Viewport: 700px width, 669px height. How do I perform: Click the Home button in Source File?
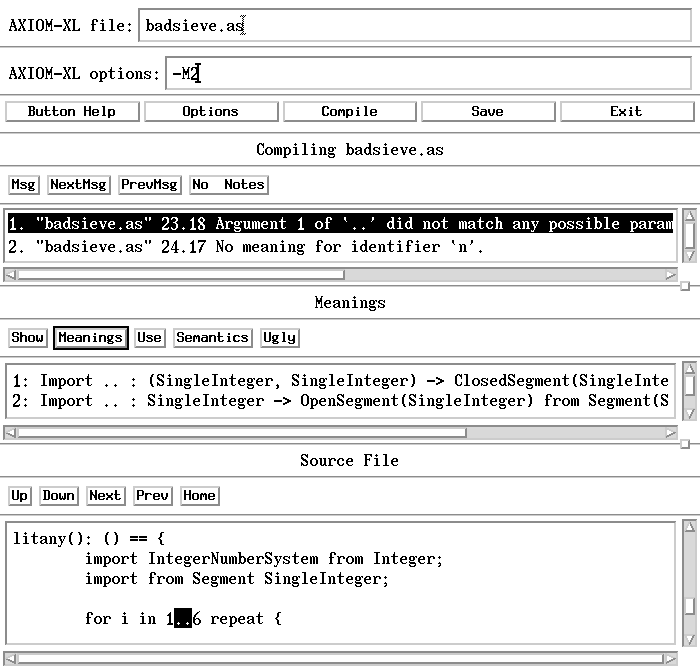click(x=200, y=495)
